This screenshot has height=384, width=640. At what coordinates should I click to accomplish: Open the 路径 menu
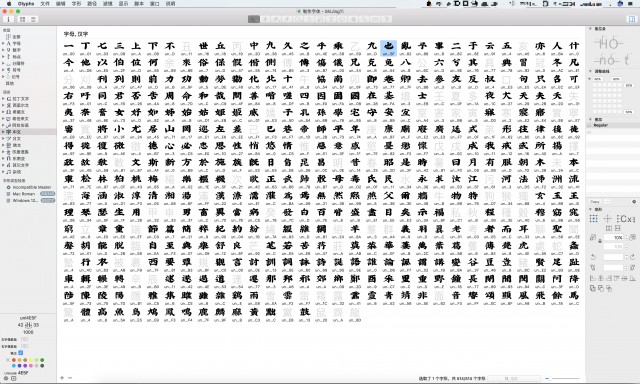pos(92,3)
